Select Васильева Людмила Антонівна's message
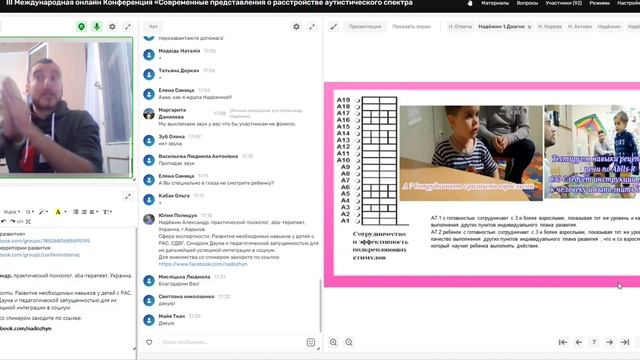Image resolution: width=640 pixels, height=360 pixels. click(x=176, y=163)
